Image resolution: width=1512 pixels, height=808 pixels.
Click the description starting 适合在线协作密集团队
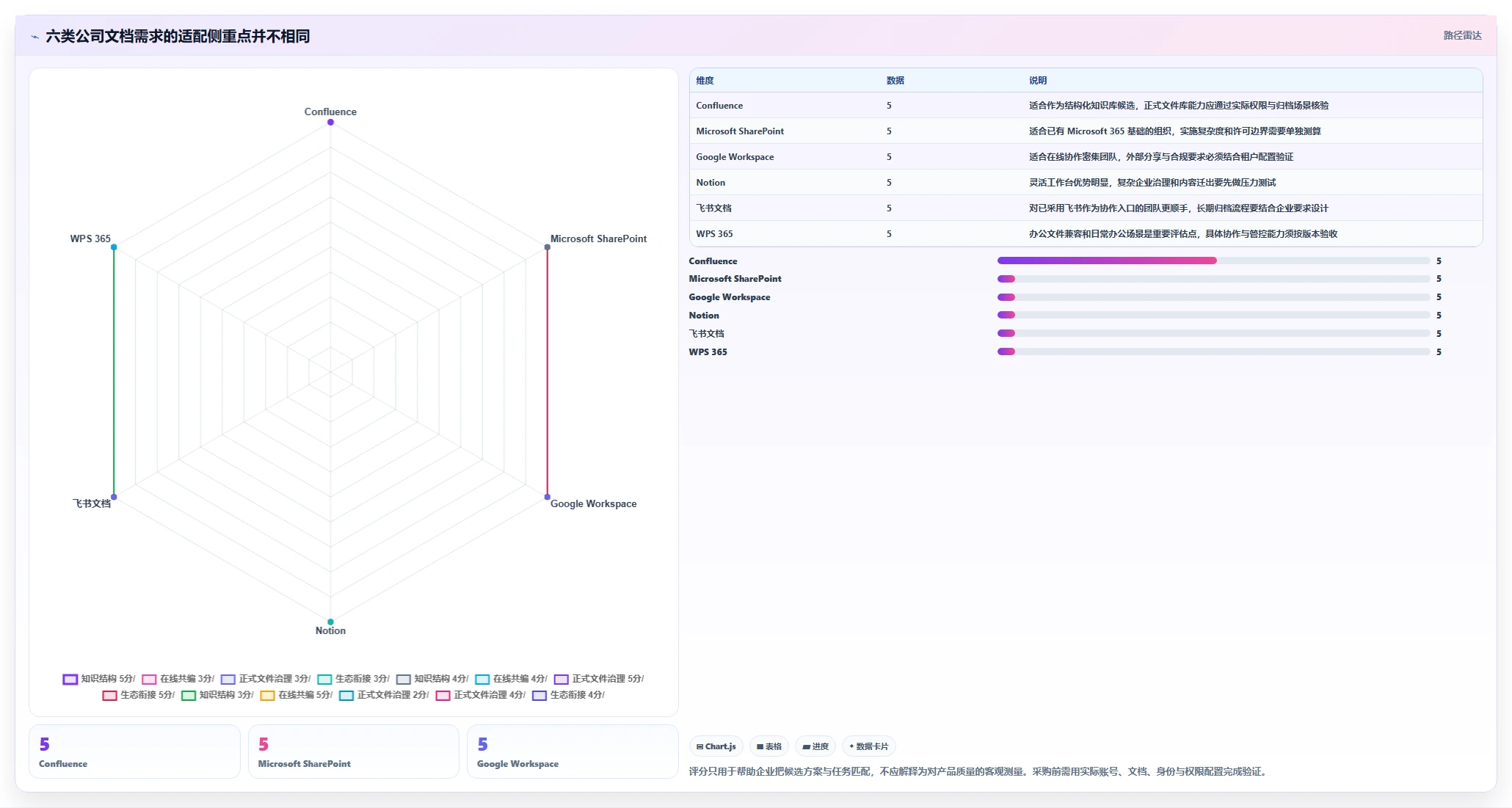[x=1160, y=157]
